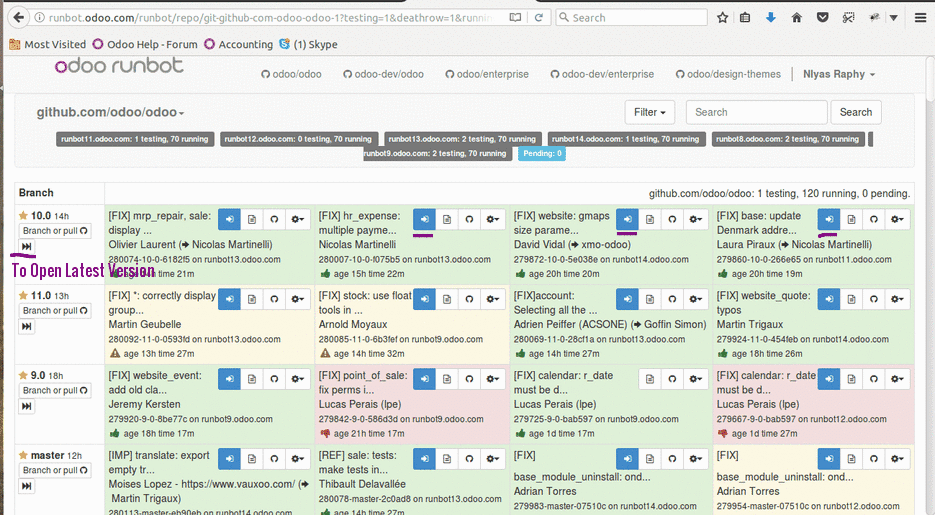
Task: Open the gear dropdown for the website gmaps build
Action: pos(695,219)
